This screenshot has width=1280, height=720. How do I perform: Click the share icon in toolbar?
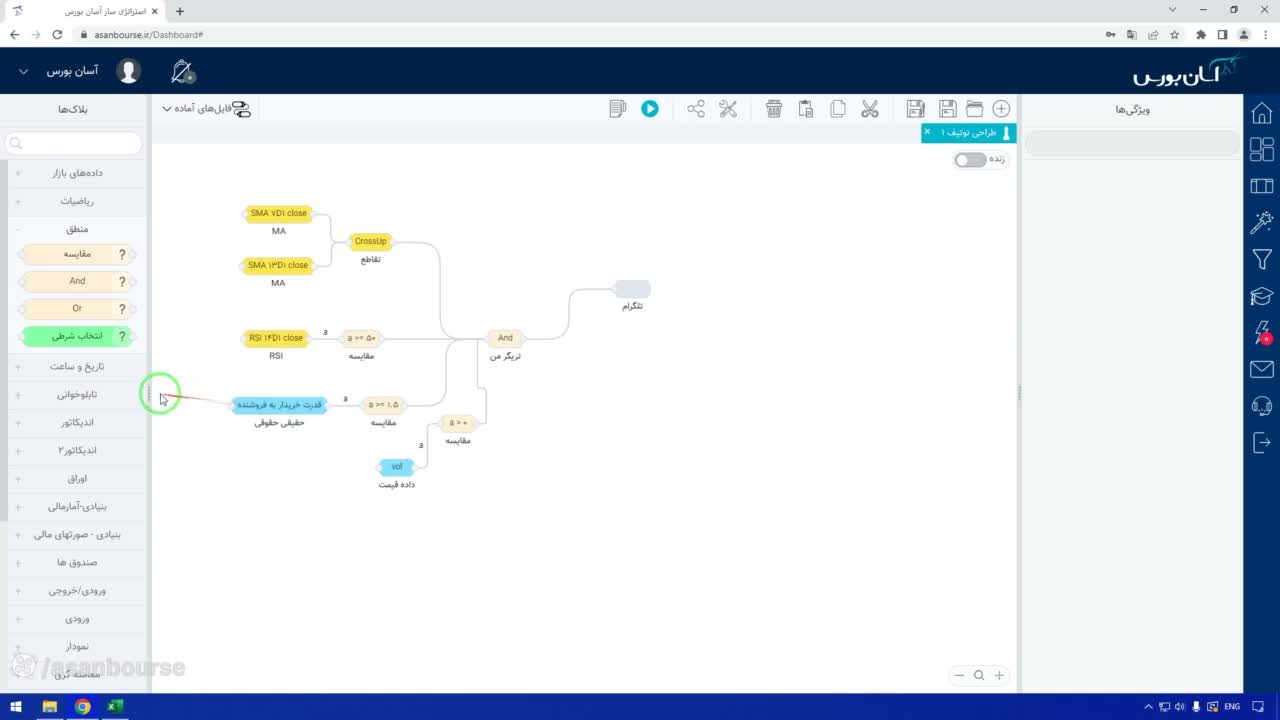click(696, 109)
